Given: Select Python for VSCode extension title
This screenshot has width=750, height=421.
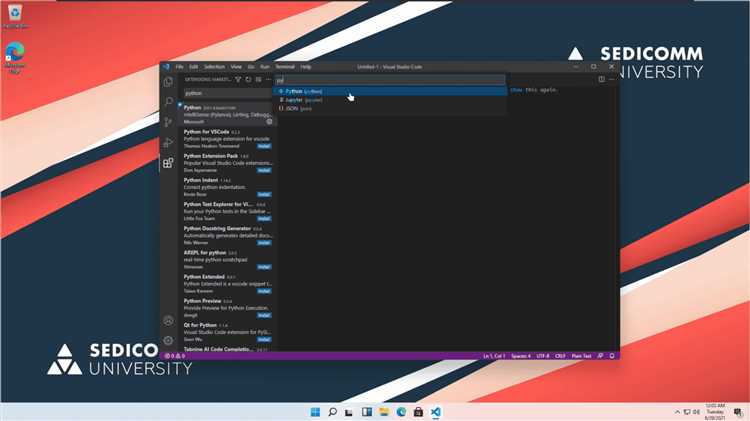Looking at the screenshot, I should tap(207, 132).
